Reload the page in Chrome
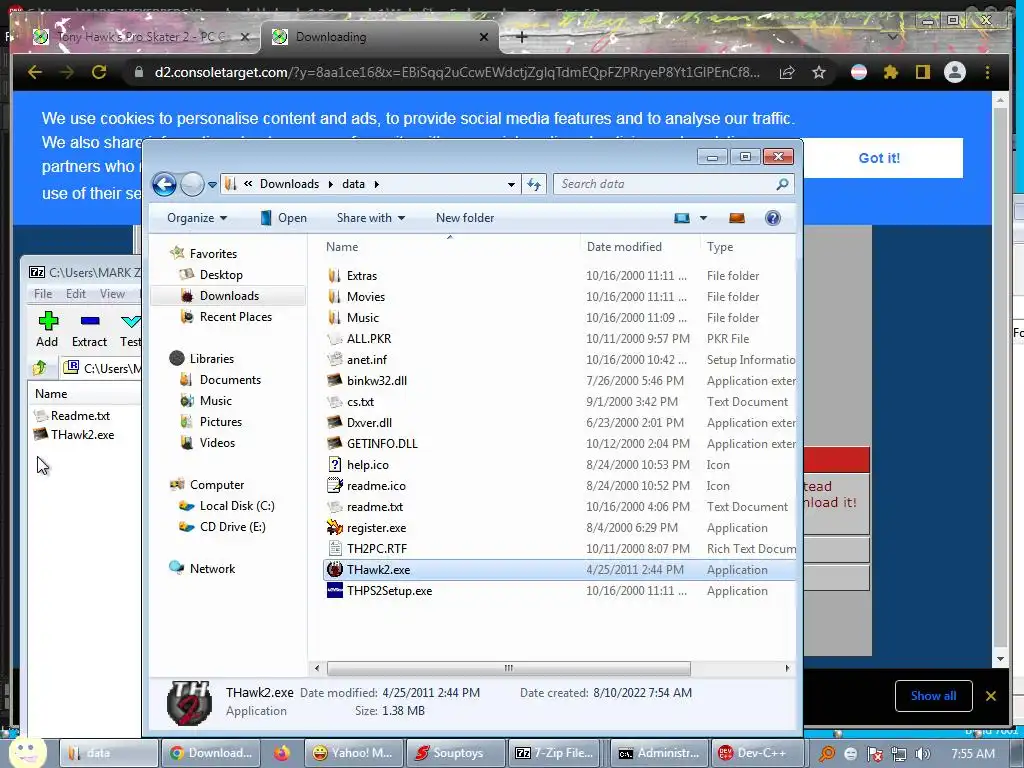The image size is (1024, 768). (x=99, y=72)
